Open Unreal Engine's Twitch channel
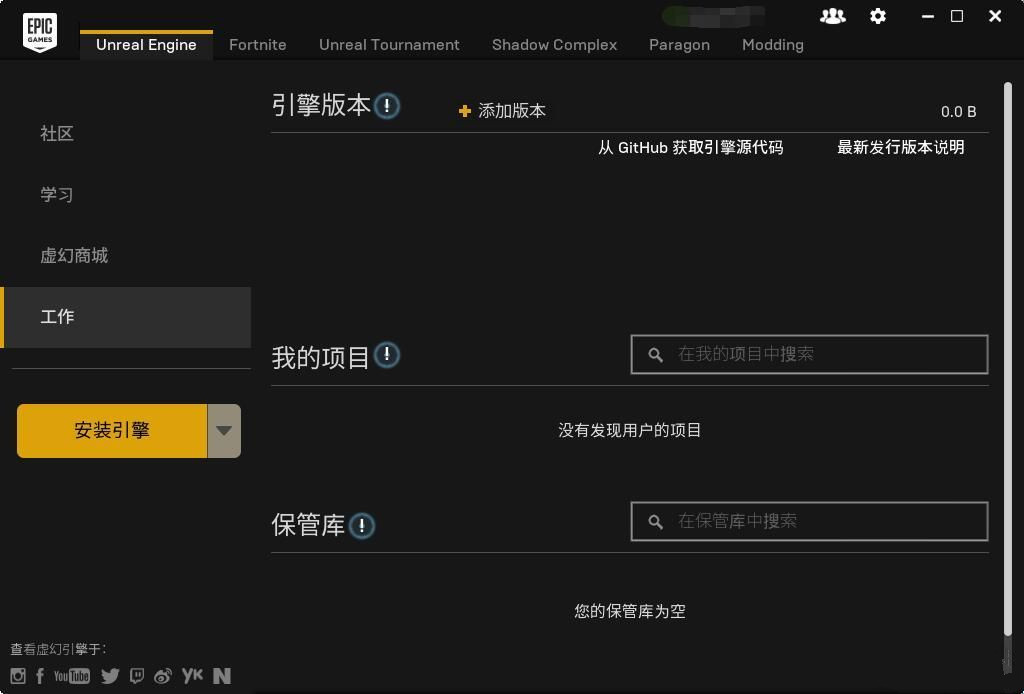This screenshot has width=1024, height=694. pos(137,676)
